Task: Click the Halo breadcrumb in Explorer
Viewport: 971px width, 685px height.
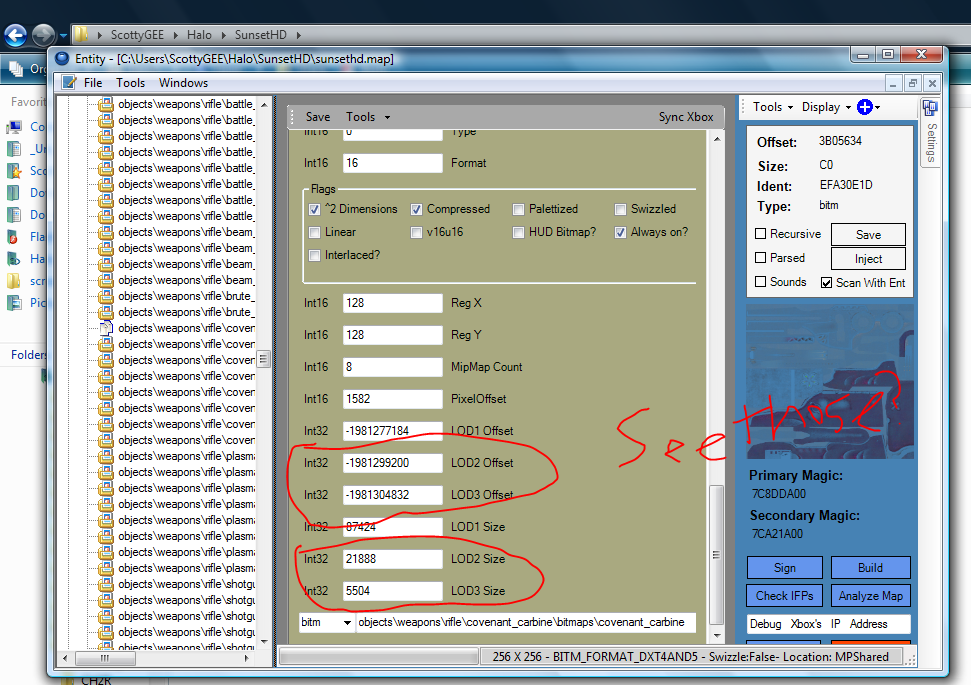Action: click(199, 35)
